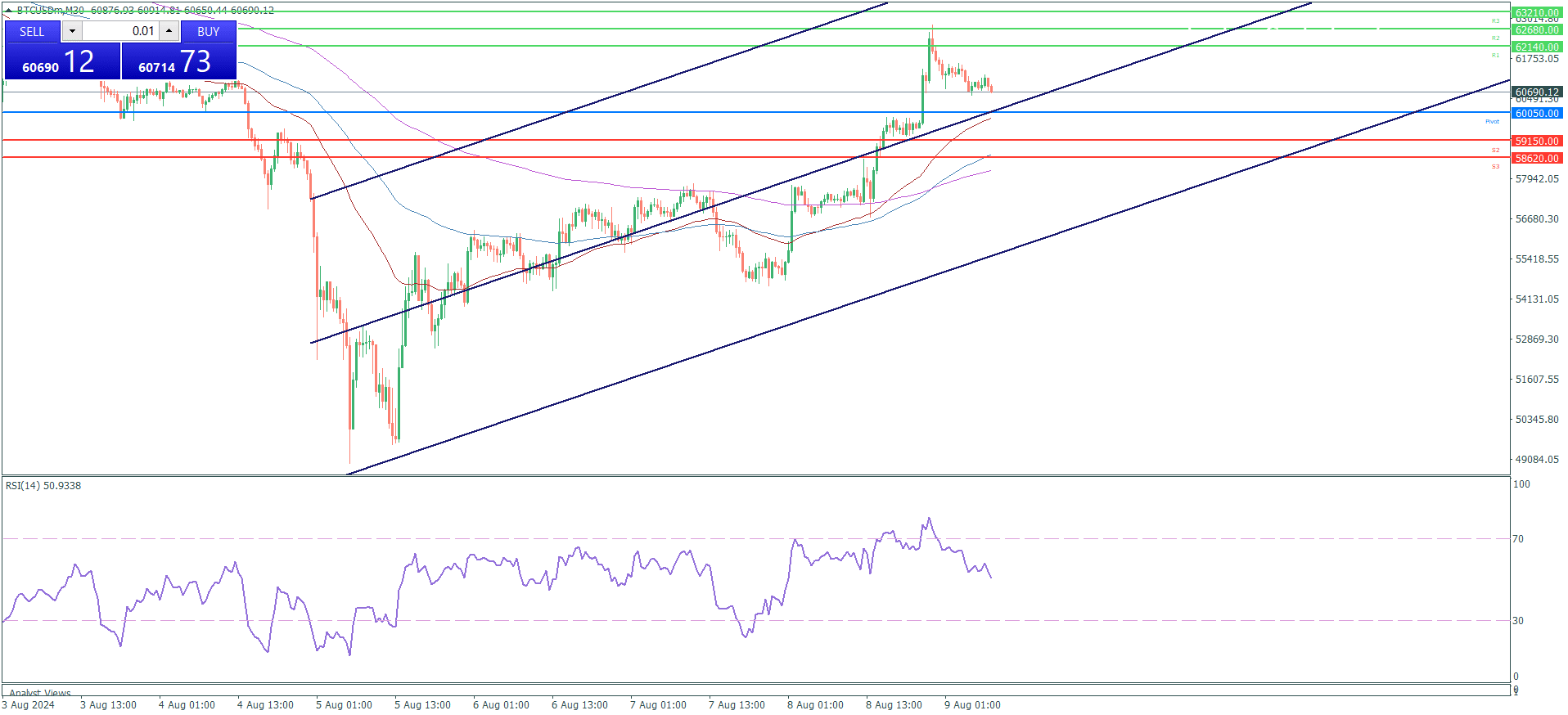The image size is (1568, 715).
Task: Click the red 58620.00 price label
Action: [1537, 159]
